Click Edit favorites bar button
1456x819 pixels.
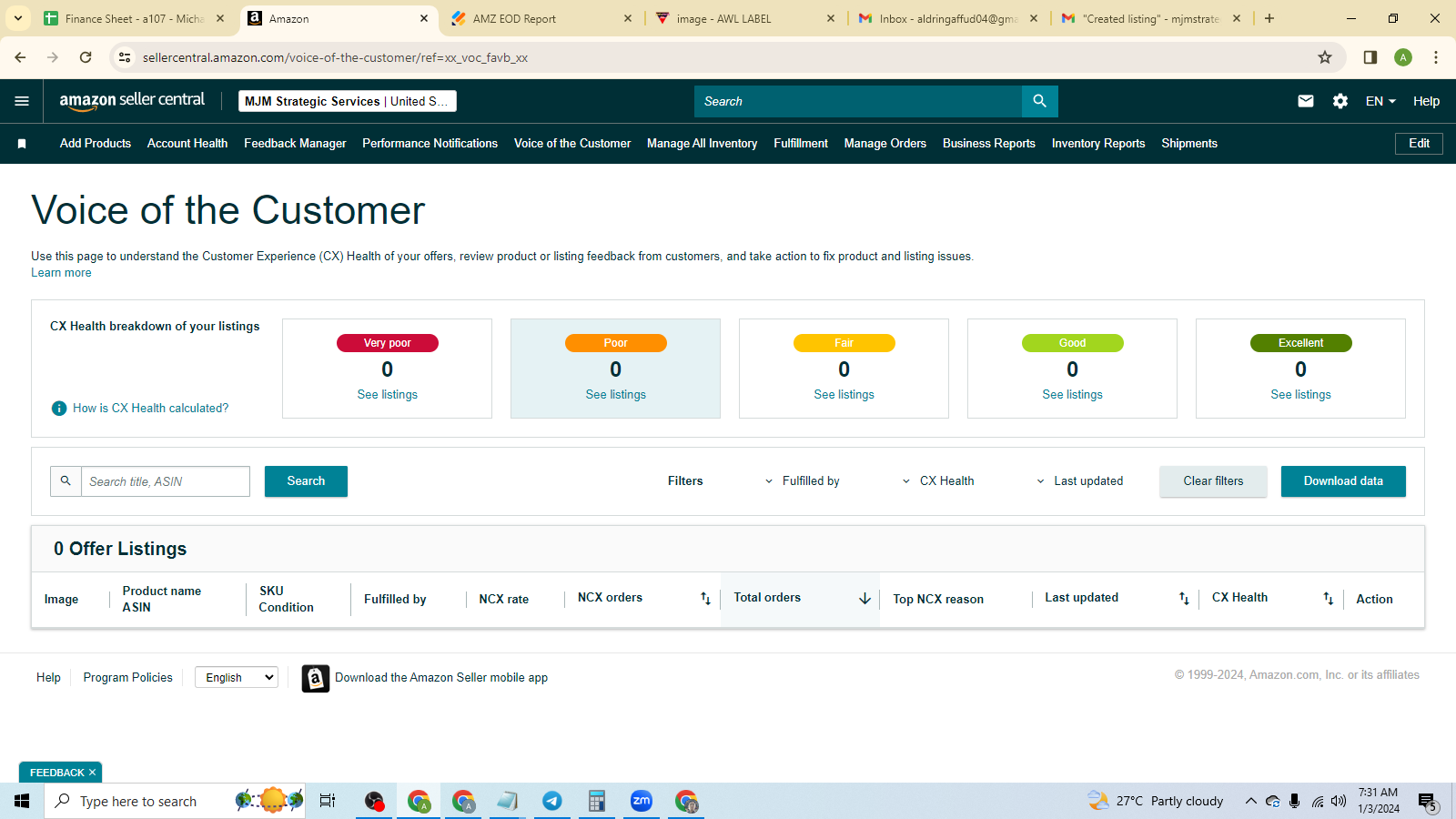[x=1419, y=144]
